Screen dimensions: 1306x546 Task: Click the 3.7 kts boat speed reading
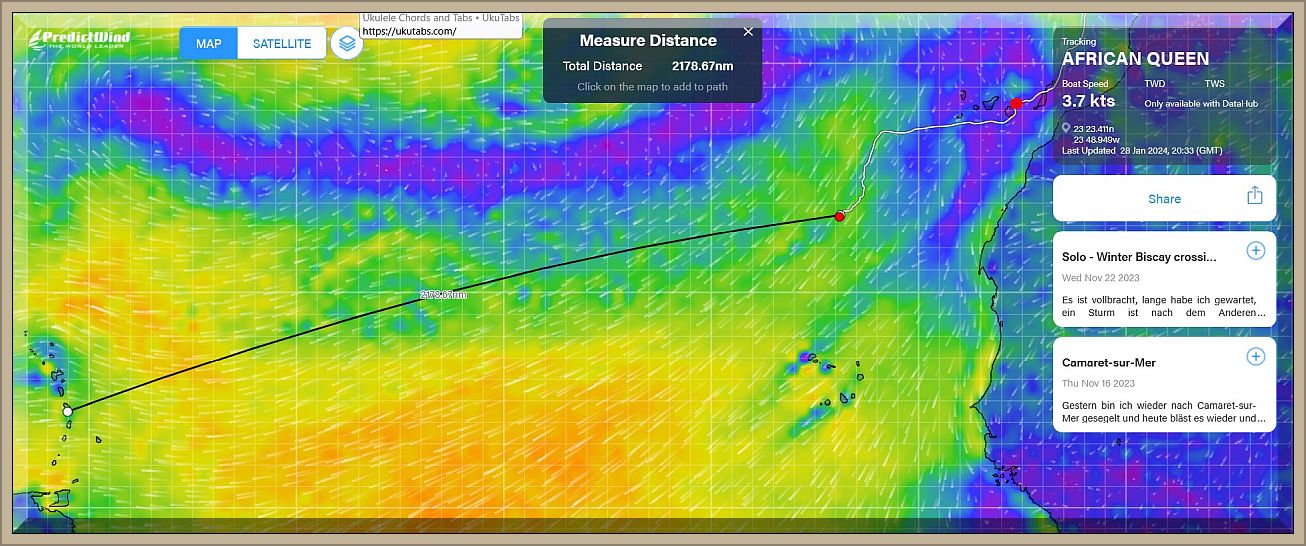(1088, 101)
